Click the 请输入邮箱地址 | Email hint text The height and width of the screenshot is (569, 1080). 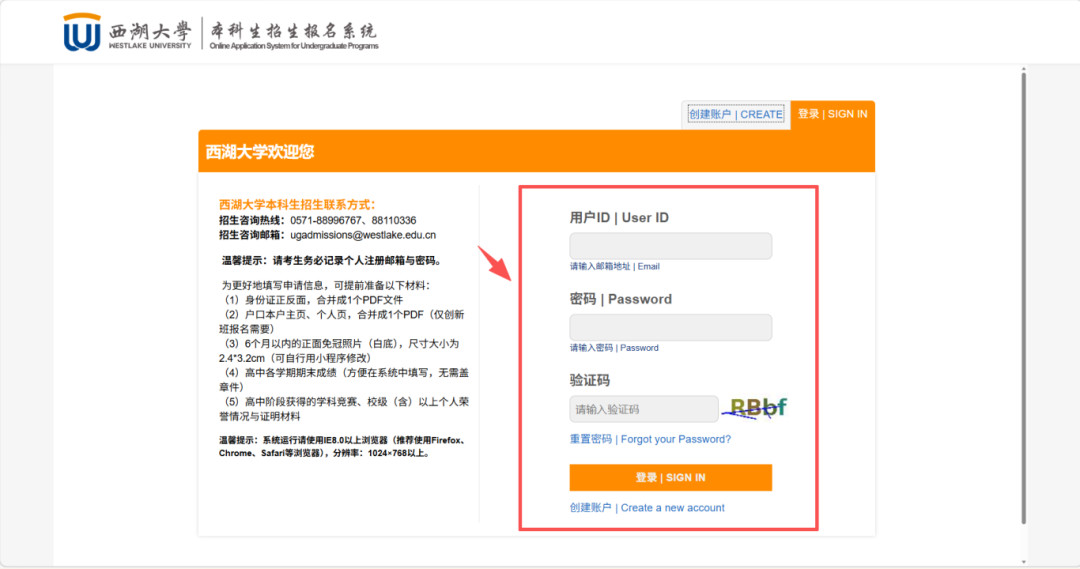(x=614, y=267)
